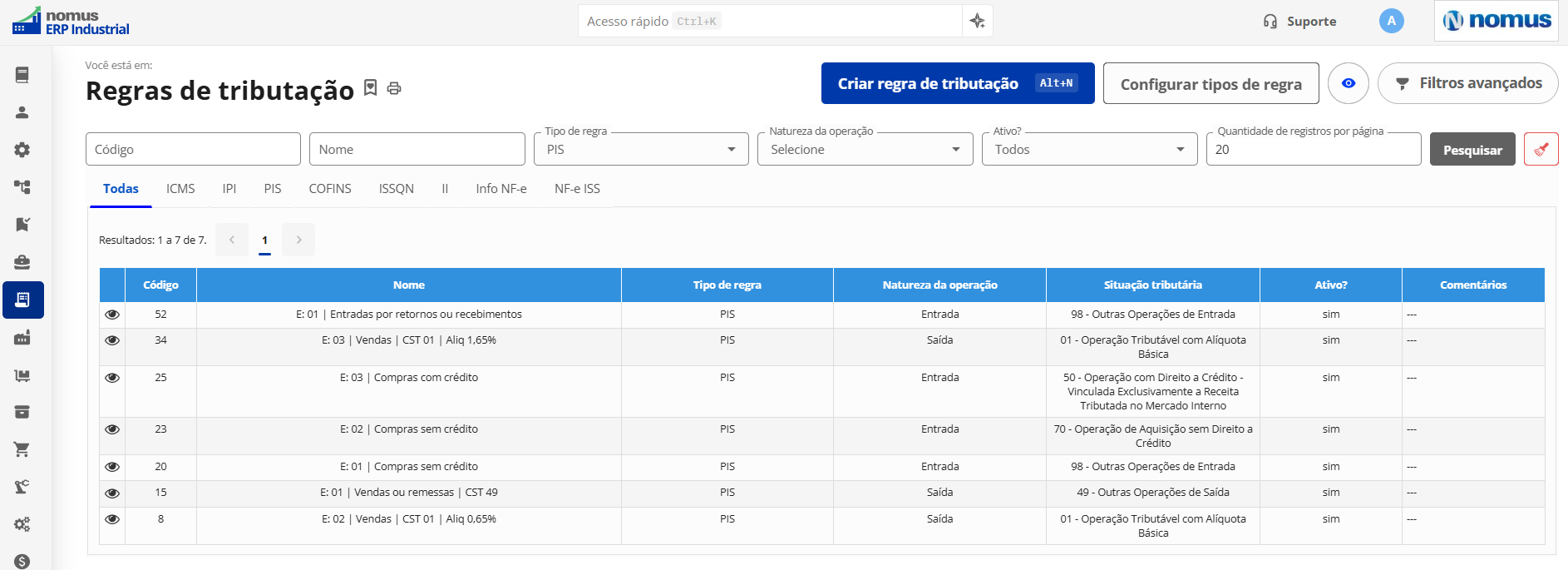Switch to the ICMS tab
The width and height of the screenshot is (1568, 570).
coord(180,189)
